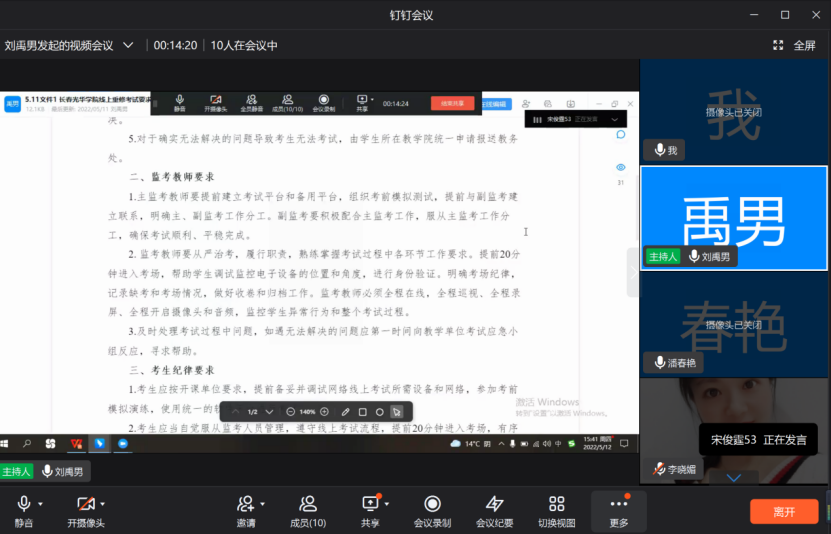Click the 主持人 host label at bottom left
Image resolution: width=831 pixels, height=534 pixels.
tap(16, 471)
